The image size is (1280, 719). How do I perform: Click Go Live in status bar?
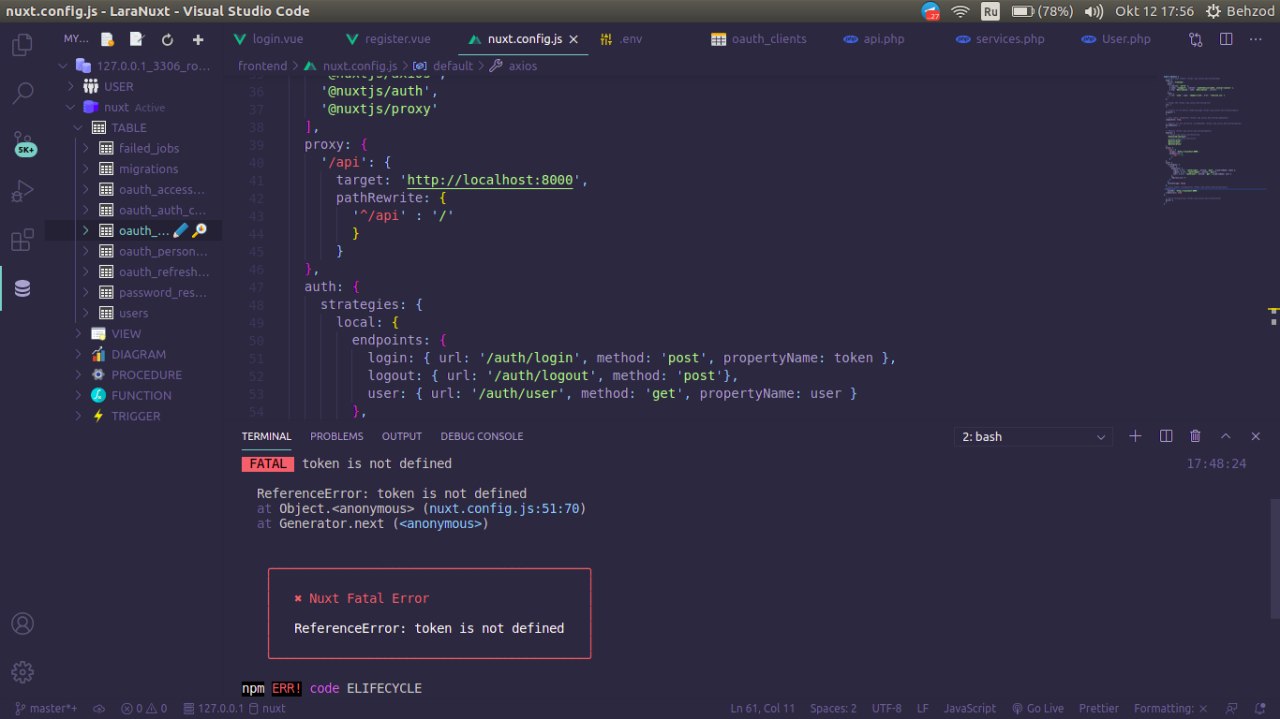click(1037, 708)
